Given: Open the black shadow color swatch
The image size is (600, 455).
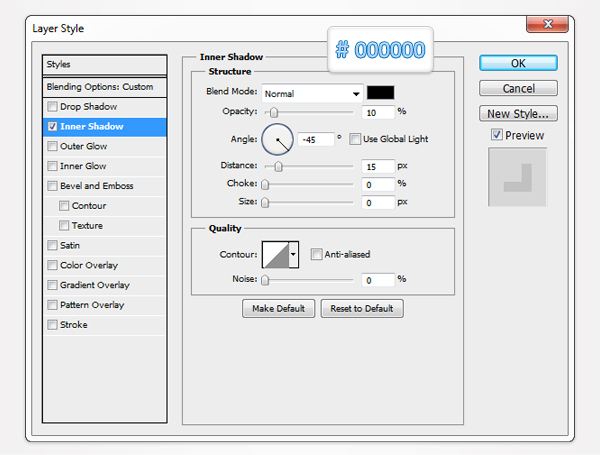Looking at the screenshot, I should coord(380,93).
